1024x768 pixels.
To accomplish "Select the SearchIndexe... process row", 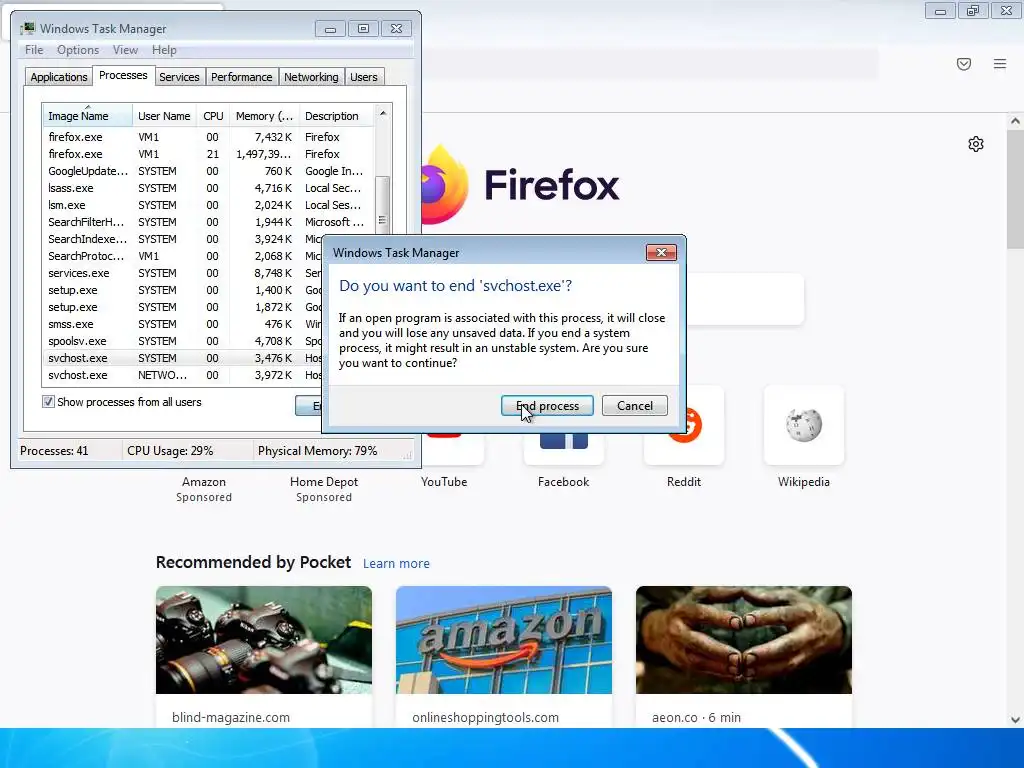I will [183, 239].
